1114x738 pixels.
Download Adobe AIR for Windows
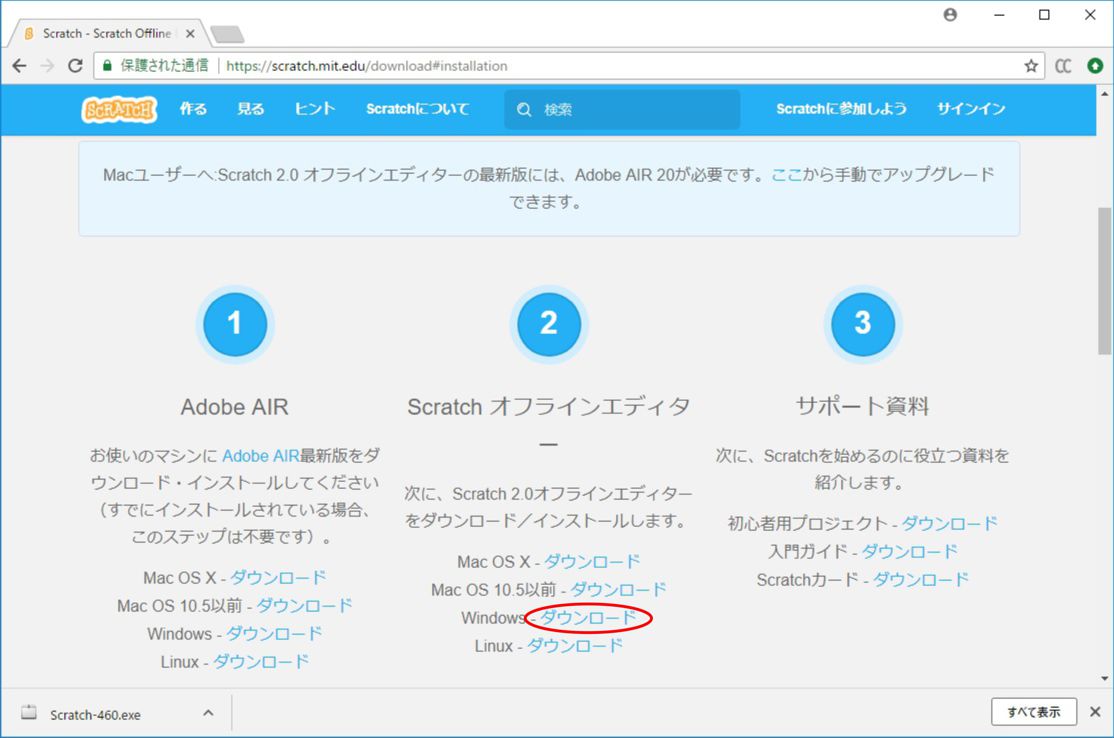(x=274, y=634)
